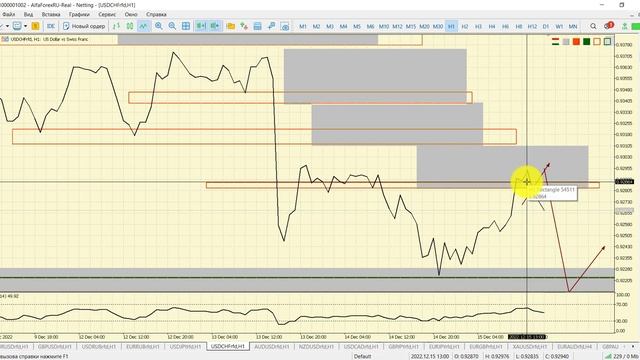Zoom in on the chart
The height and width of the screenshot is (360, 640).
tap(159, 26)
